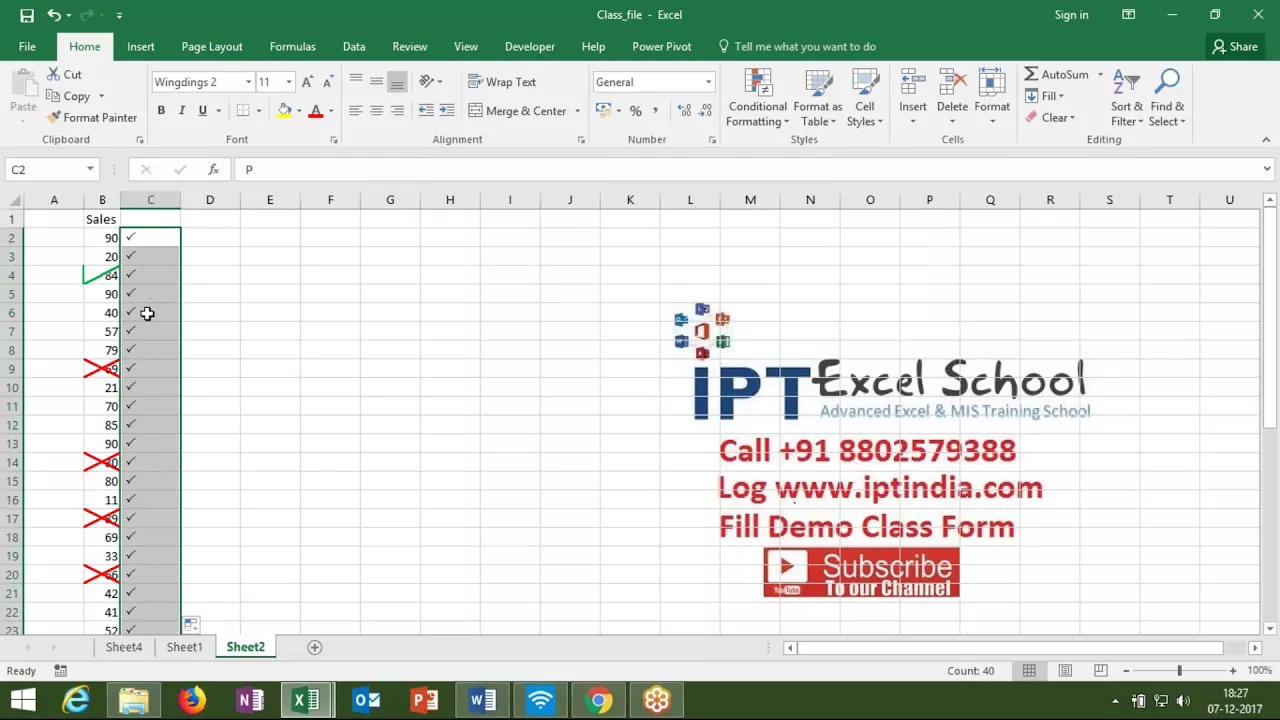Viewport: 1280px width, 720px height.
Task: Decrease the font size
Action: pos(327,82)
